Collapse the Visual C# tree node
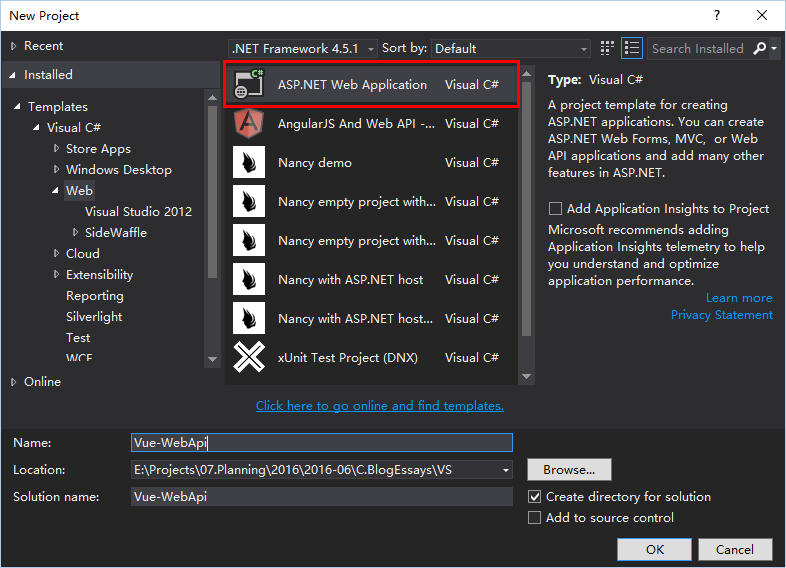The image size is (786, 568). 36,127
